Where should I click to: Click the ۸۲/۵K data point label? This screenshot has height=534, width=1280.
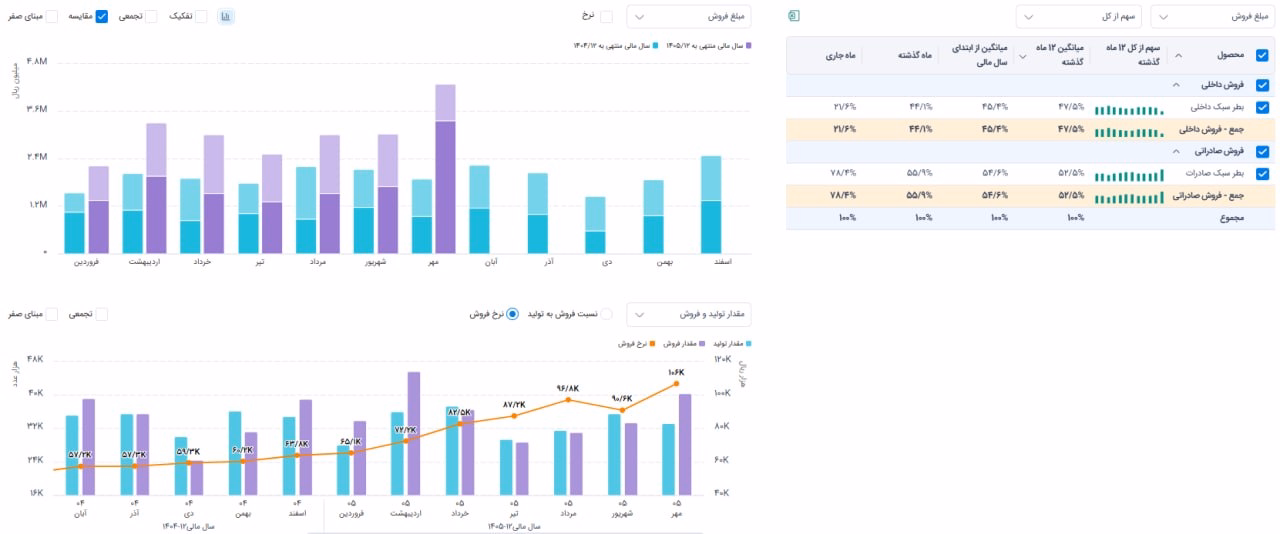460,411
